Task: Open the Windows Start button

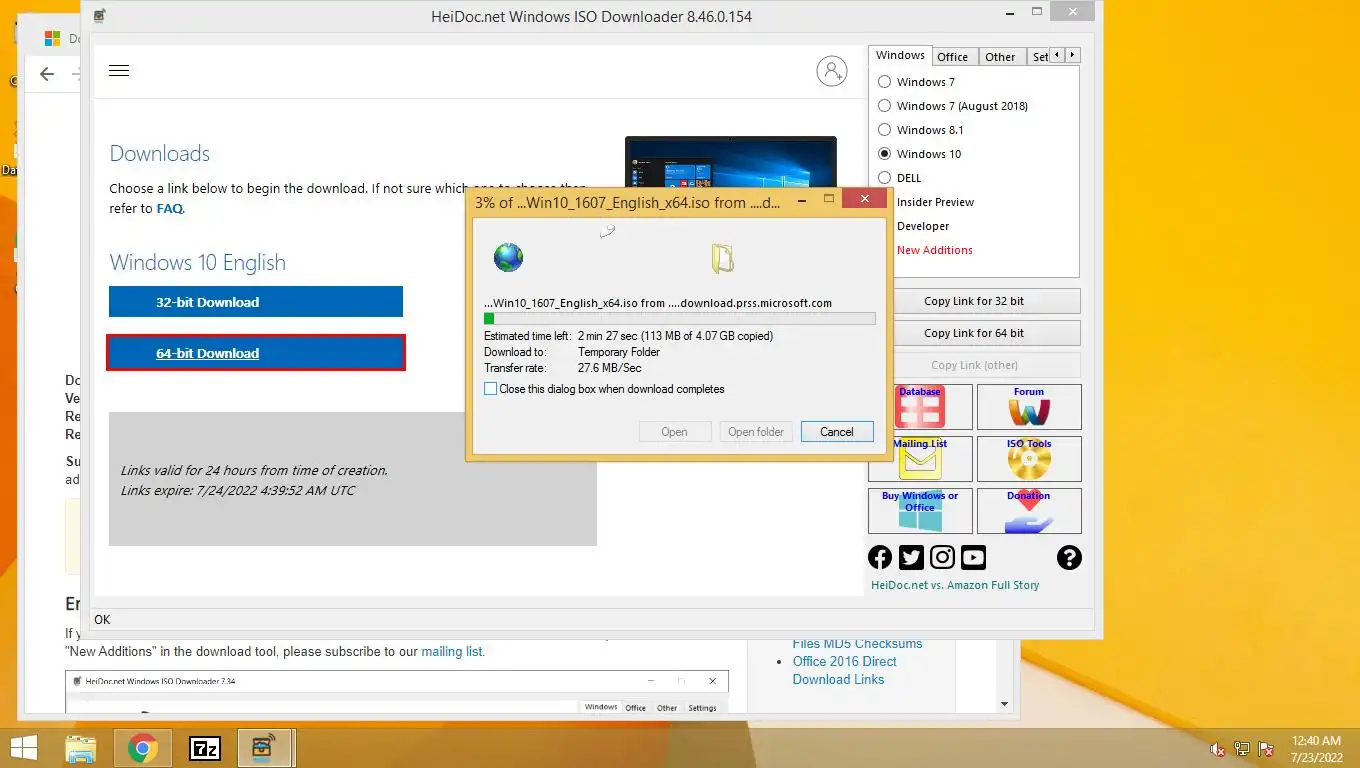Action: point(24,748)
